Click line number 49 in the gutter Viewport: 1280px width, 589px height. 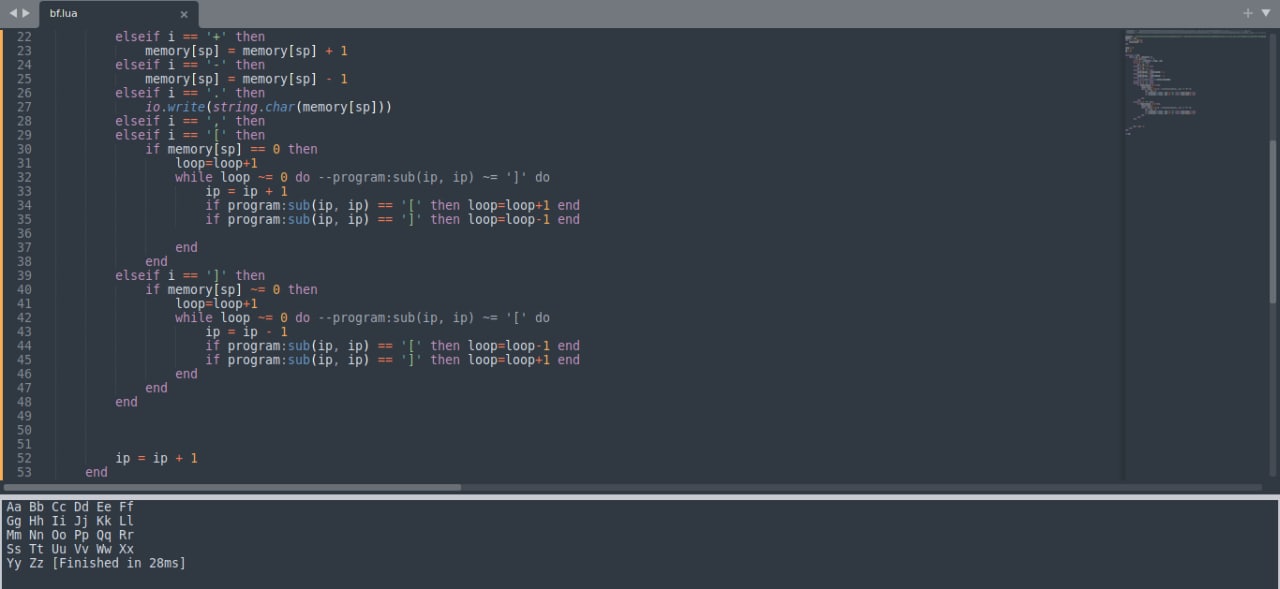[x=24, y=415]
